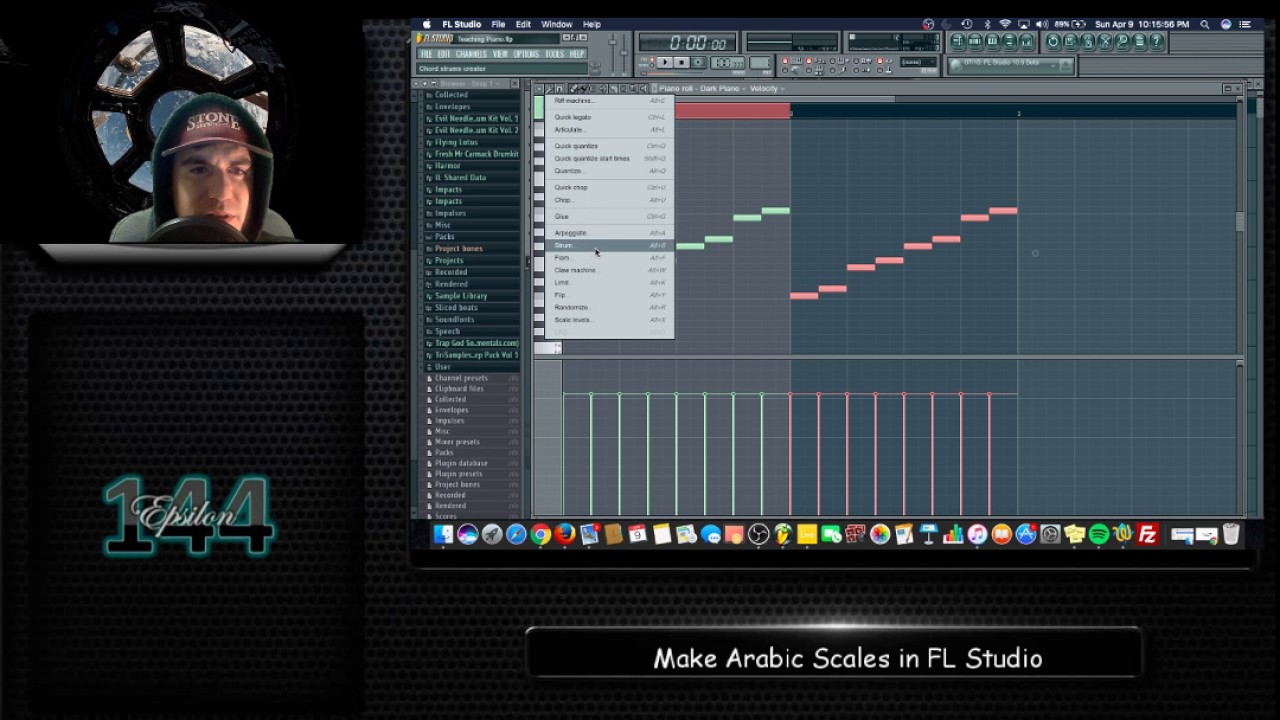
Task: Open Spotify from the dock
Action: [1099, 535]
